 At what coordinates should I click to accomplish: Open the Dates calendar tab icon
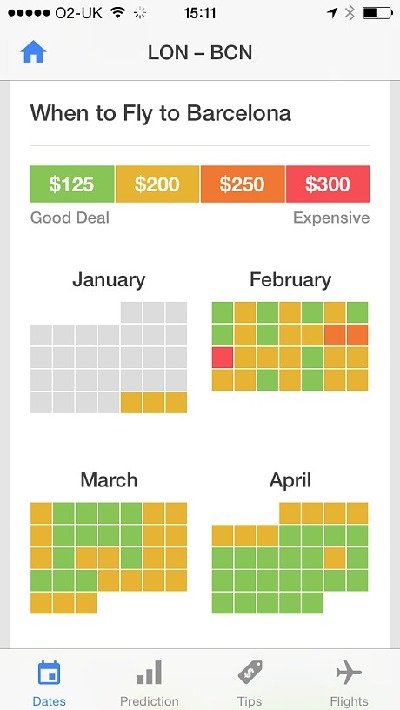coord(49,673)
